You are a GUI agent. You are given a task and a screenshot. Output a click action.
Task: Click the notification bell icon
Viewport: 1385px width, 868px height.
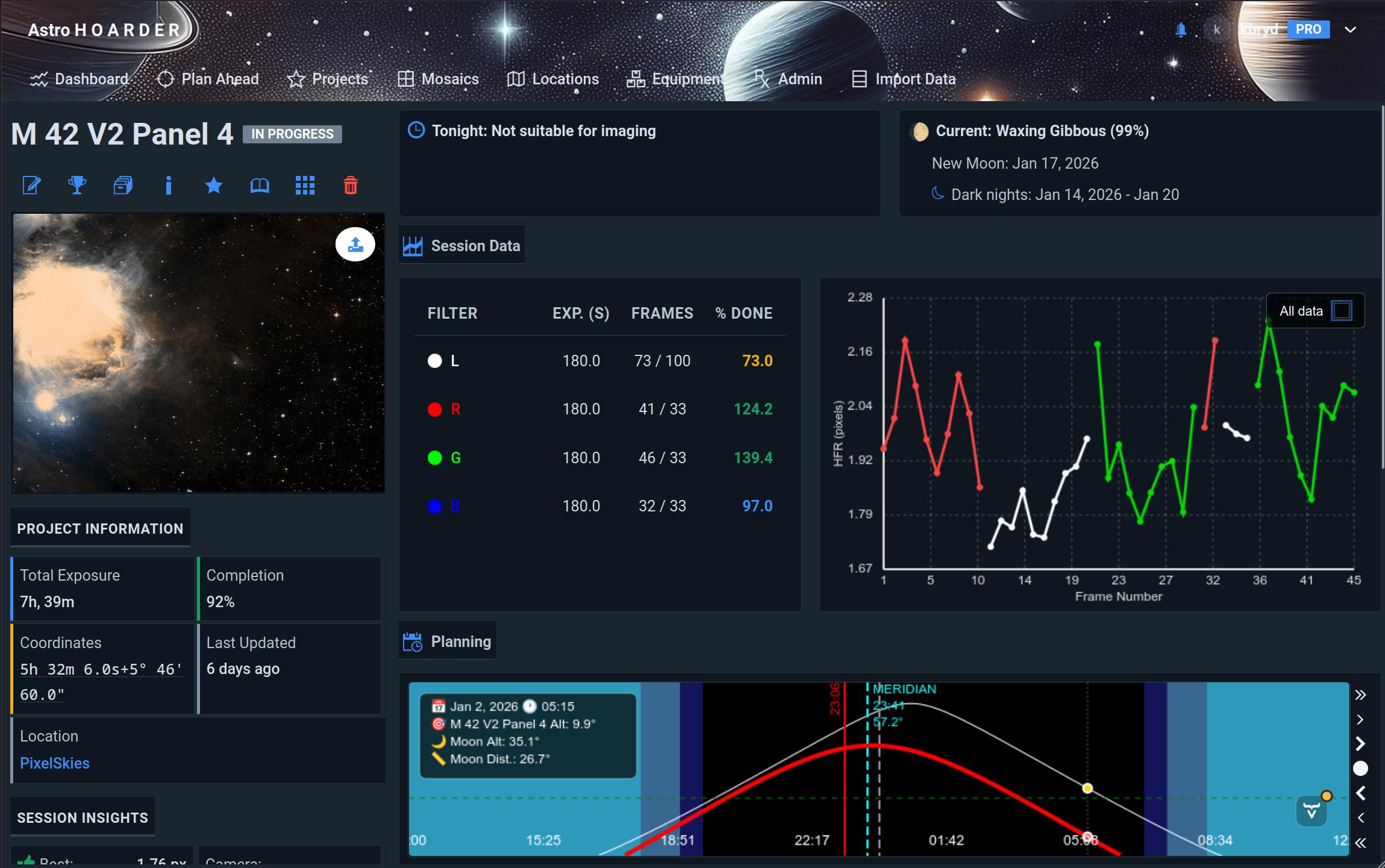pos(1181,30)
